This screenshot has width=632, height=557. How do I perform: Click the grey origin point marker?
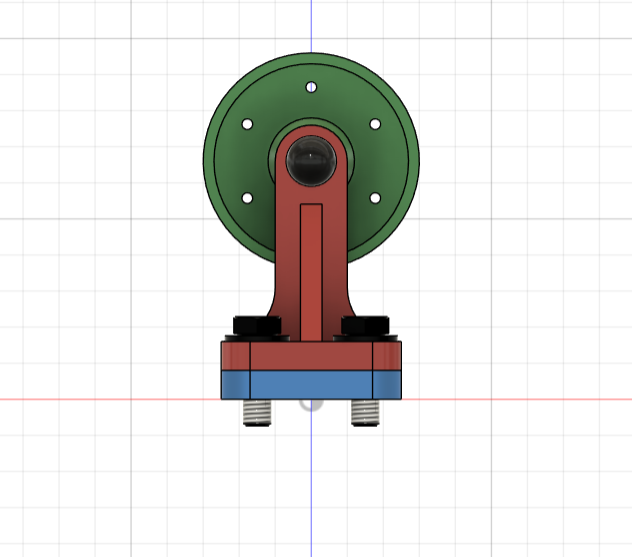point(311,404)
